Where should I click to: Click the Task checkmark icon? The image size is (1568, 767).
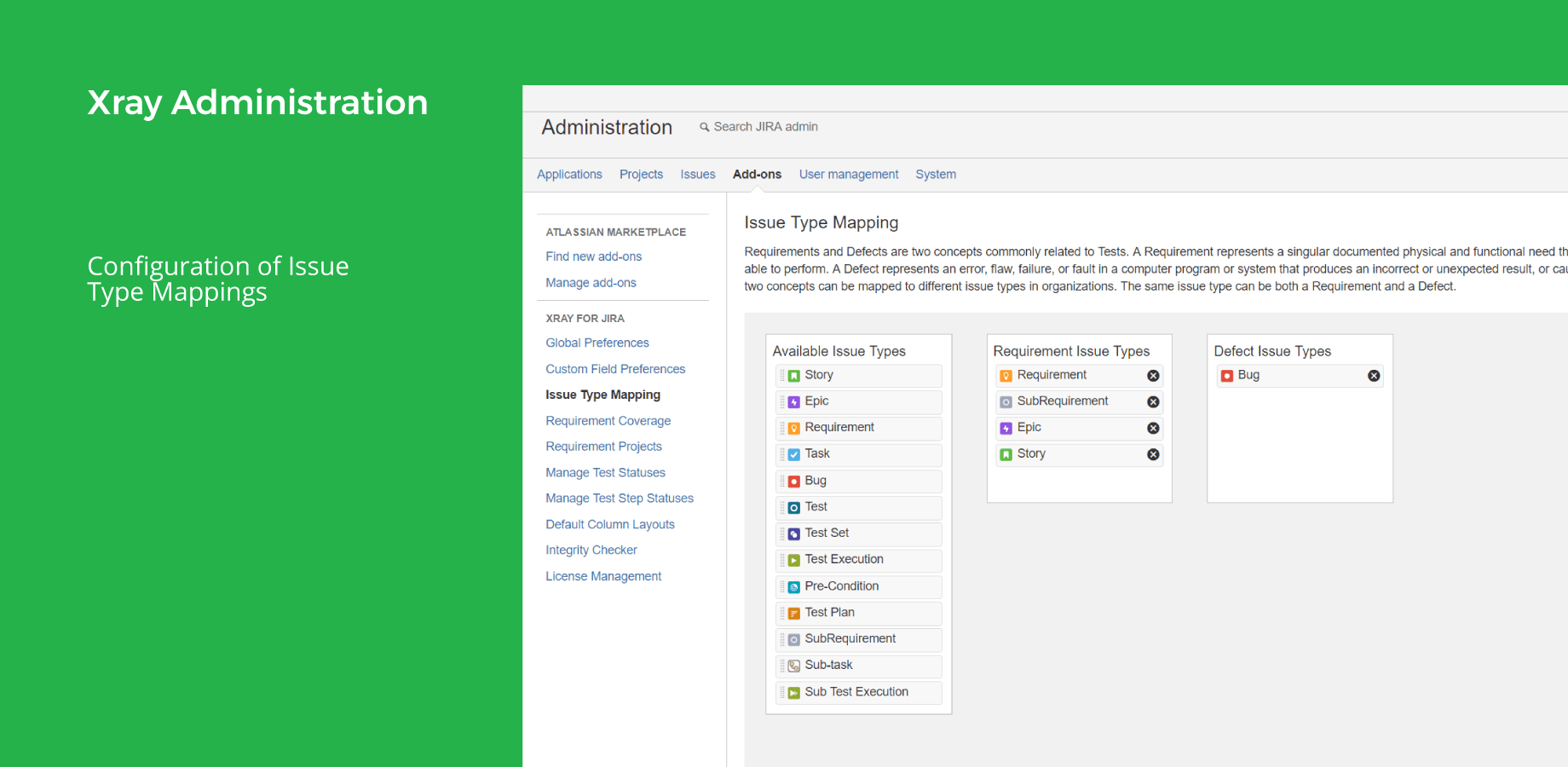point(793,454)
